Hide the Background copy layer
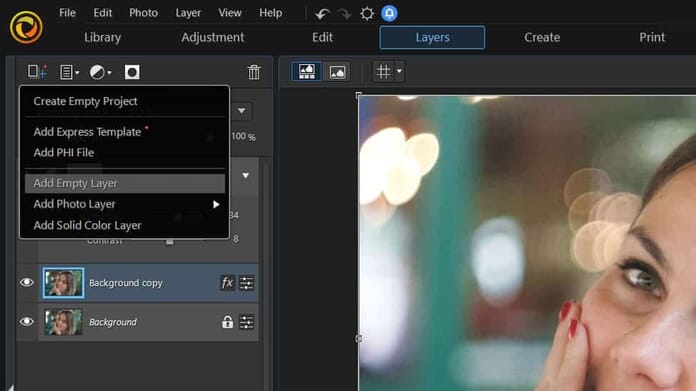 pyautogui.click(x=27, y=282)
